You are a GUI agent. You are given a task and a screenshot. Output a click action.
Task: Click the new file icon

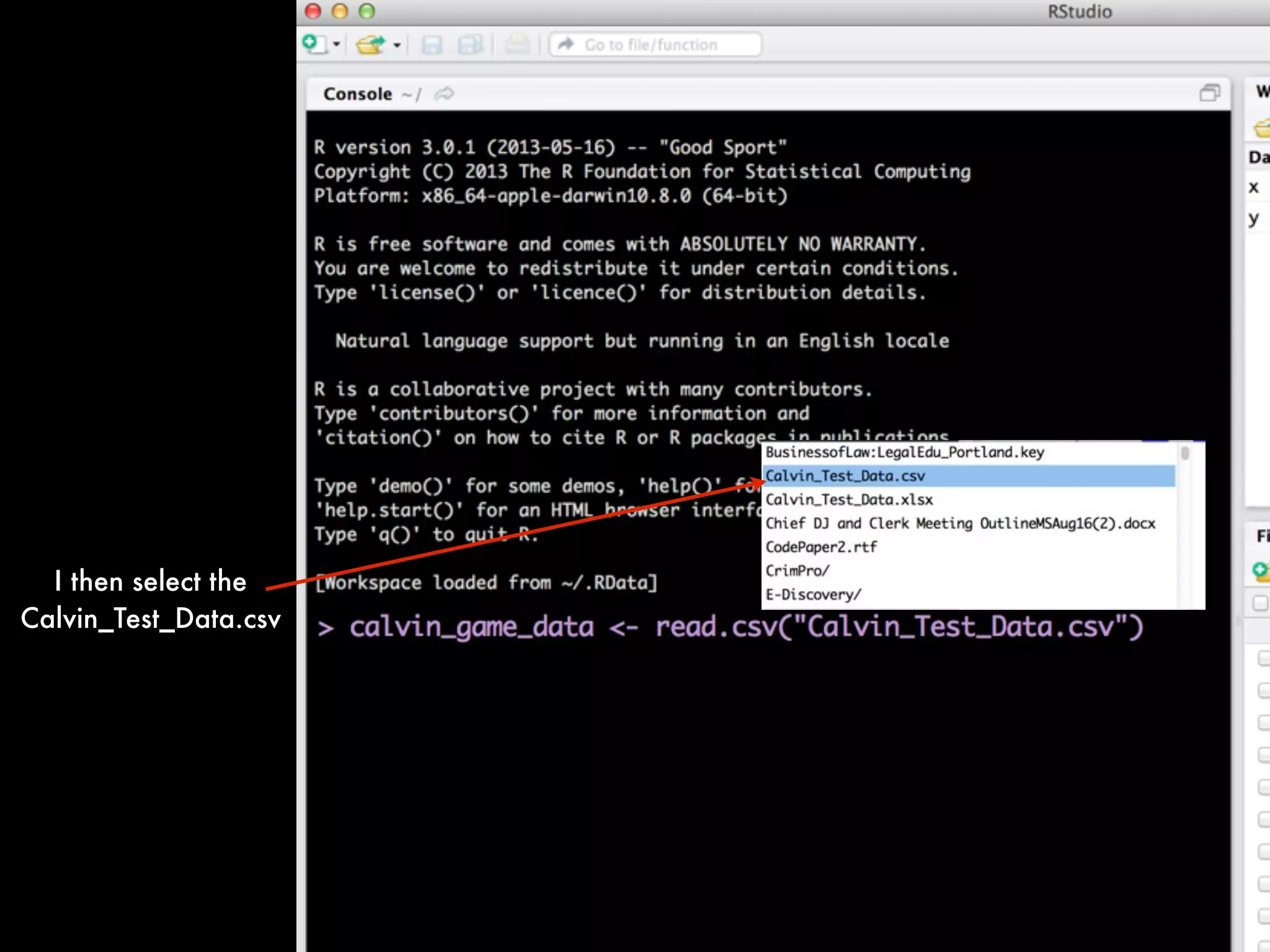[314, 44]
